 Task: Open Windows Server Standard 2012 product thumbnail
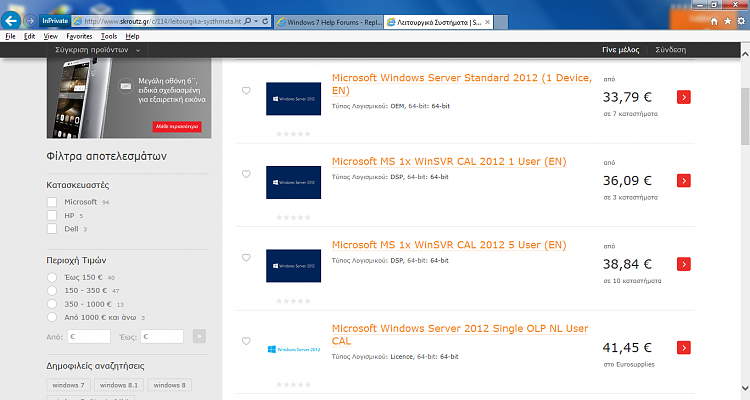point(293,99)
